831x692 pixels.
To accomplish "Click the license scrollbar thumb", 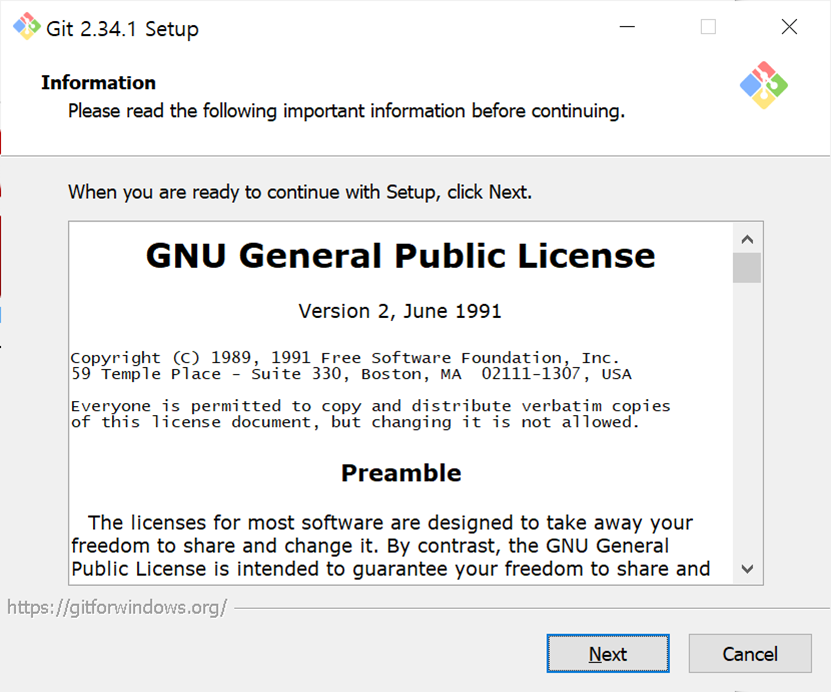I will coord(747,268).
